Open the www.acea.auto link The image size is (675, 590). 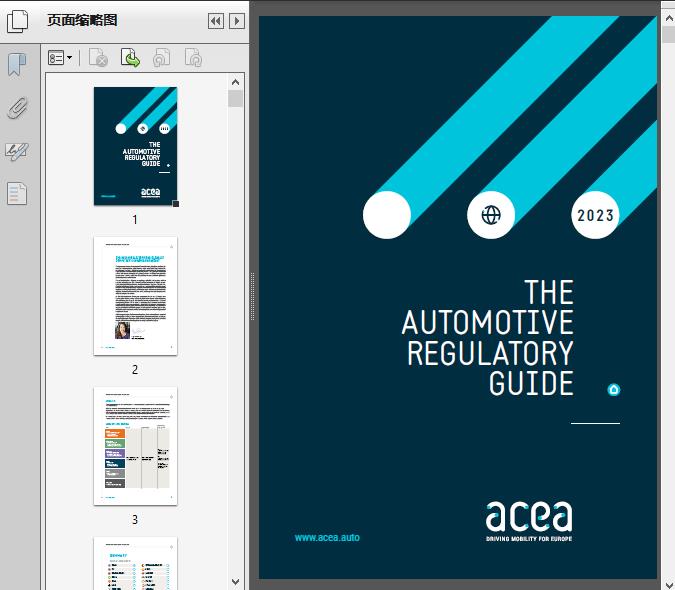point(327,537)
